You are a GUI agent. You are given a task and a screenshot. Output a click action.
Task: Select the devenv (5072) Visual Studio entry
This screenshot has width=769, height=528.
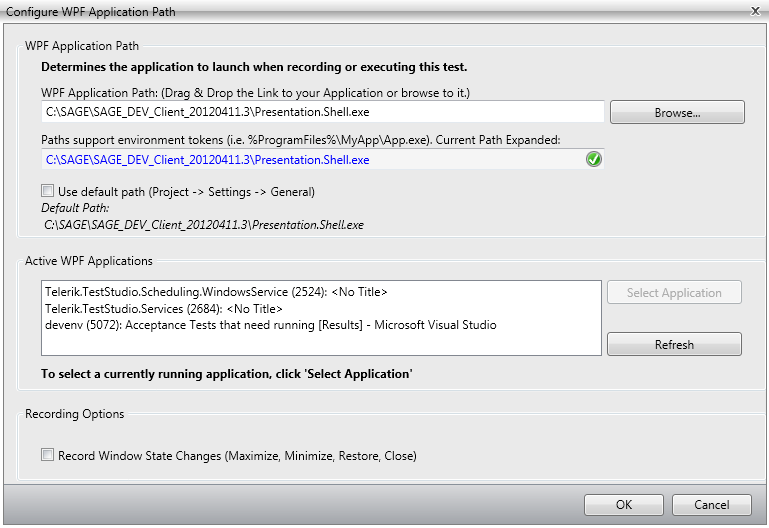(x=271, y=324)
